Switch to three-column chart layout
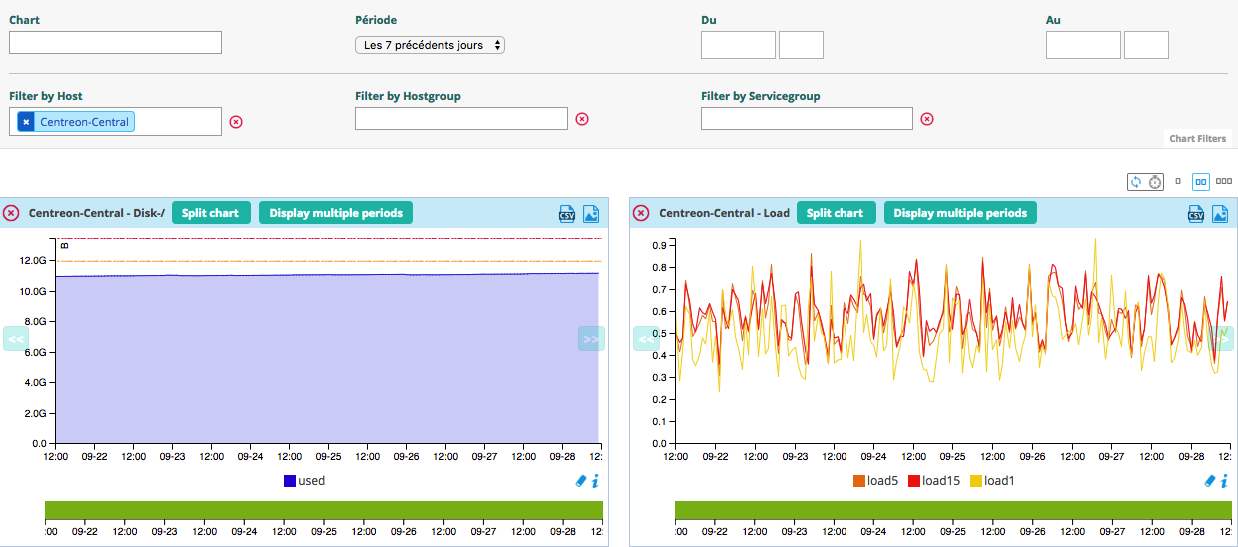This screenshot has height=547, width=1238. (1223, 182)
